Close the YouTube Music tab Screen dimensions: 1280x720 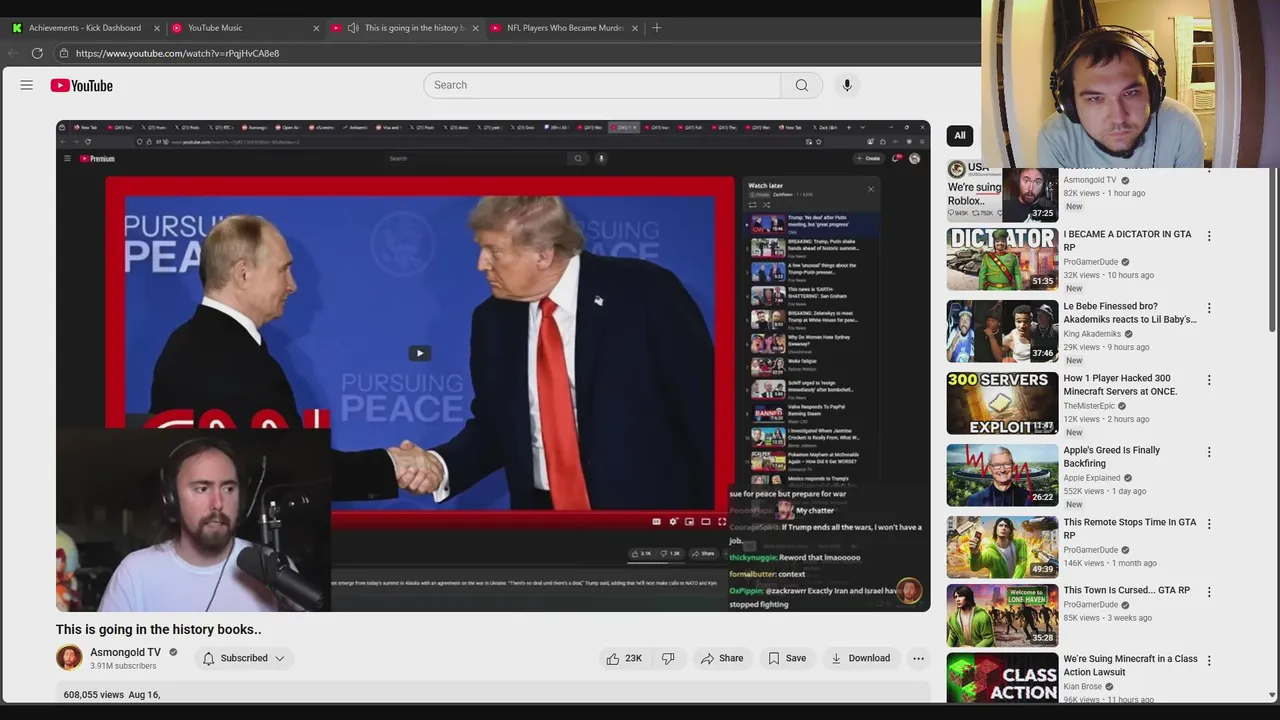[x=316, y=28]
